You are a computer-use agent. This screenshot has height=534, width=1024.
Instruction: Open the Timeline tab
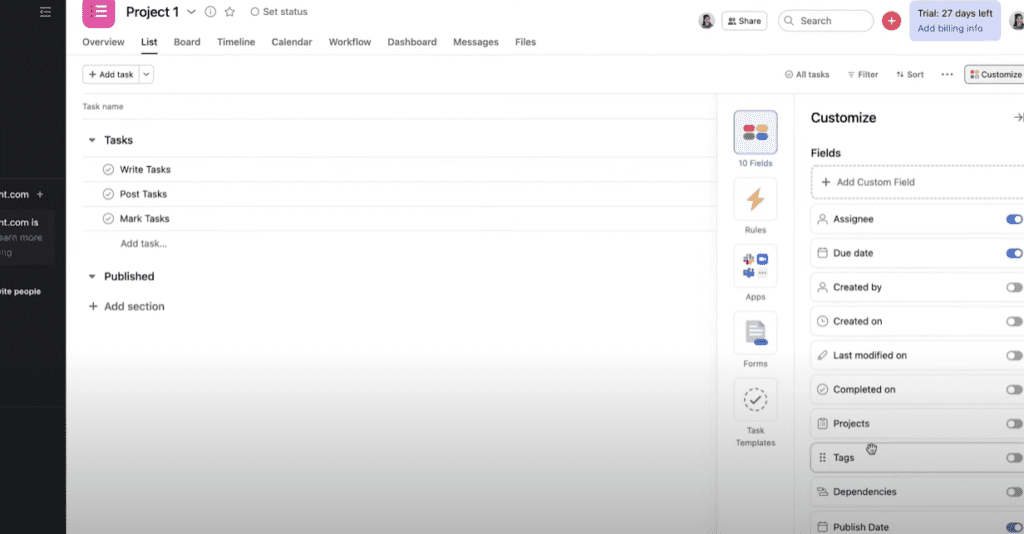(236, 42)
